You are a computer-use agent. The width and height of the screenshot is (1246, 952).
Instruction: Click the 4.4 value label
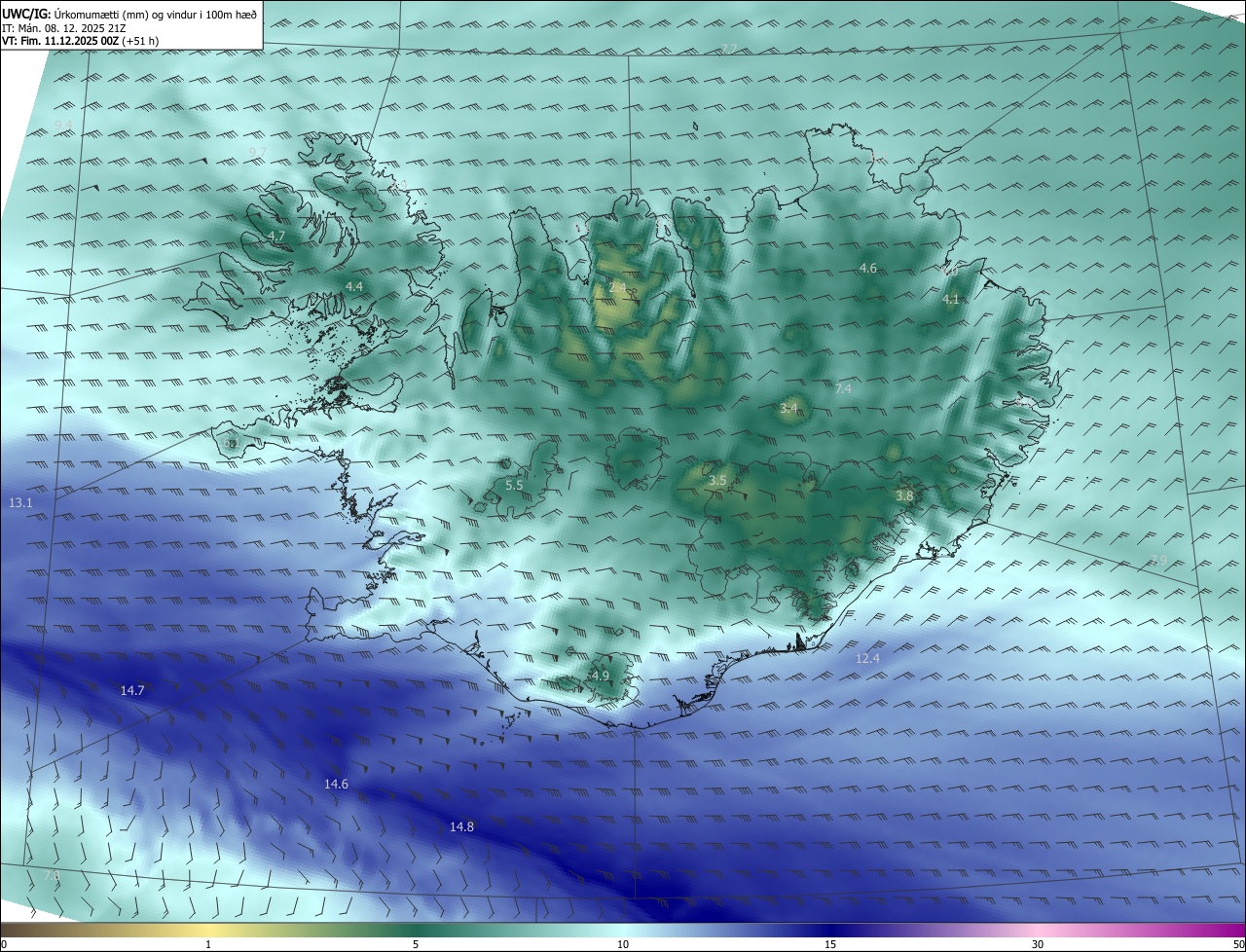(x=354, y=286)
